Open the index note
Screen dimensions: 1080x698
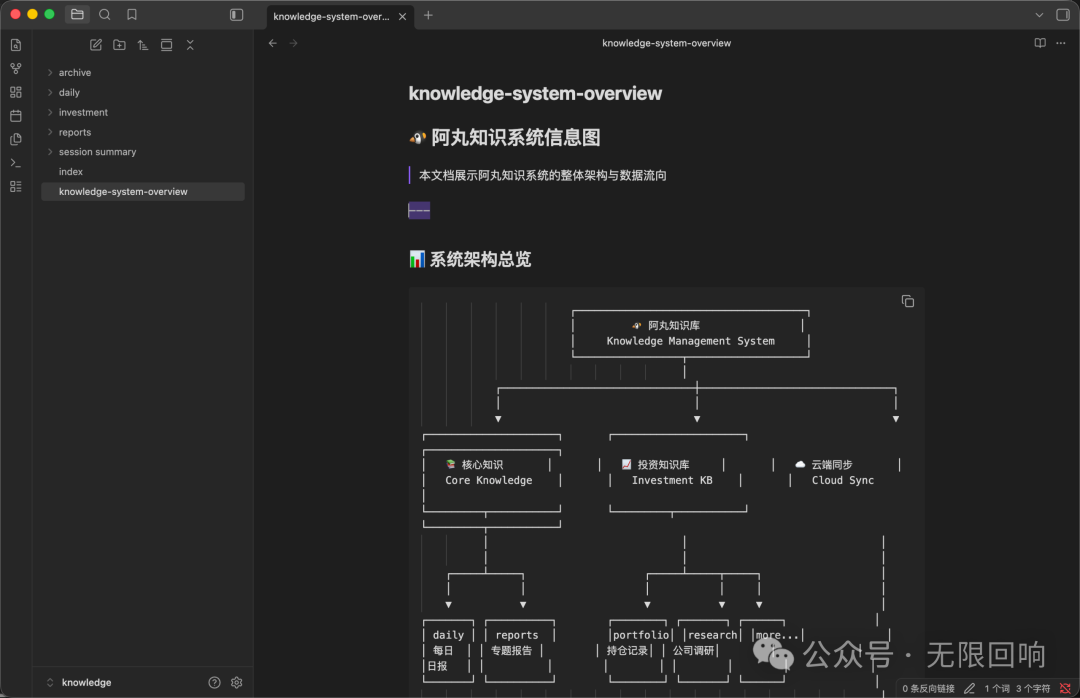coord(71,172)
